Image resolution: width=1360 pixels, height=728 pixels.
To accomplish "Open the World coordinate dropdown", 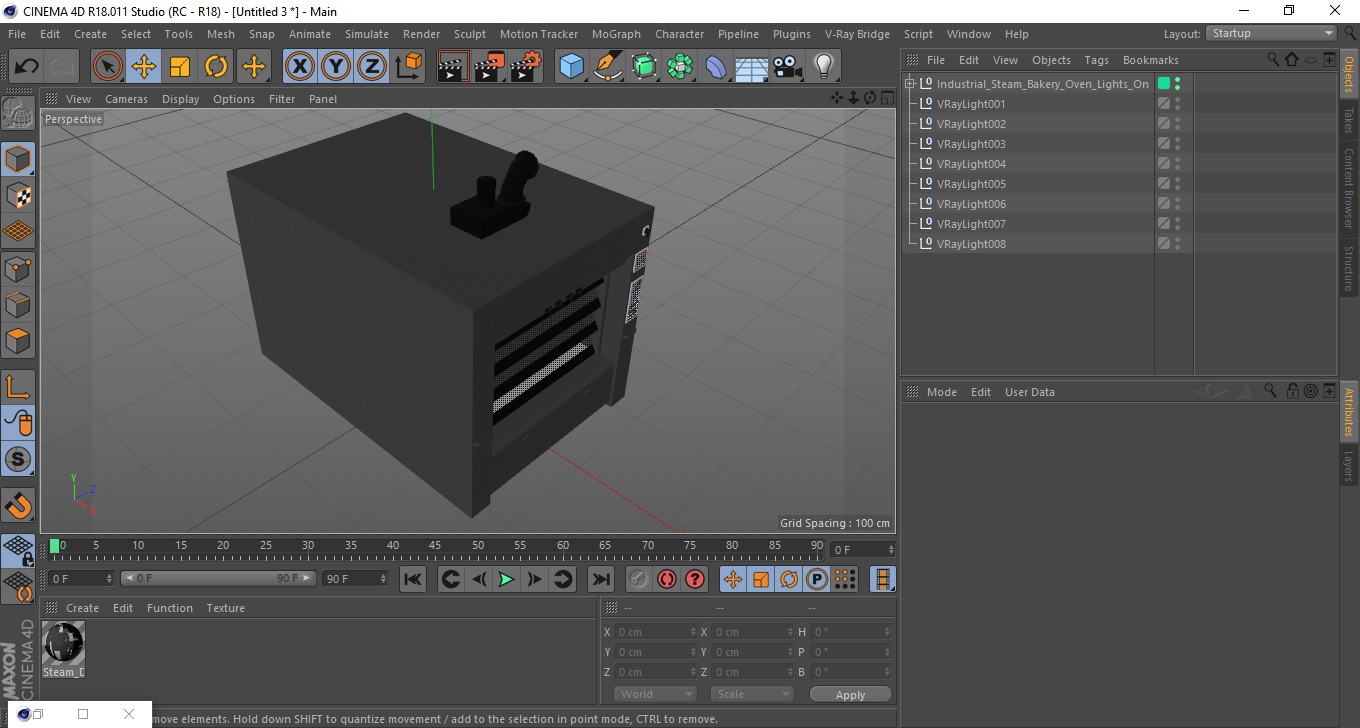I will tap(655, 694).
